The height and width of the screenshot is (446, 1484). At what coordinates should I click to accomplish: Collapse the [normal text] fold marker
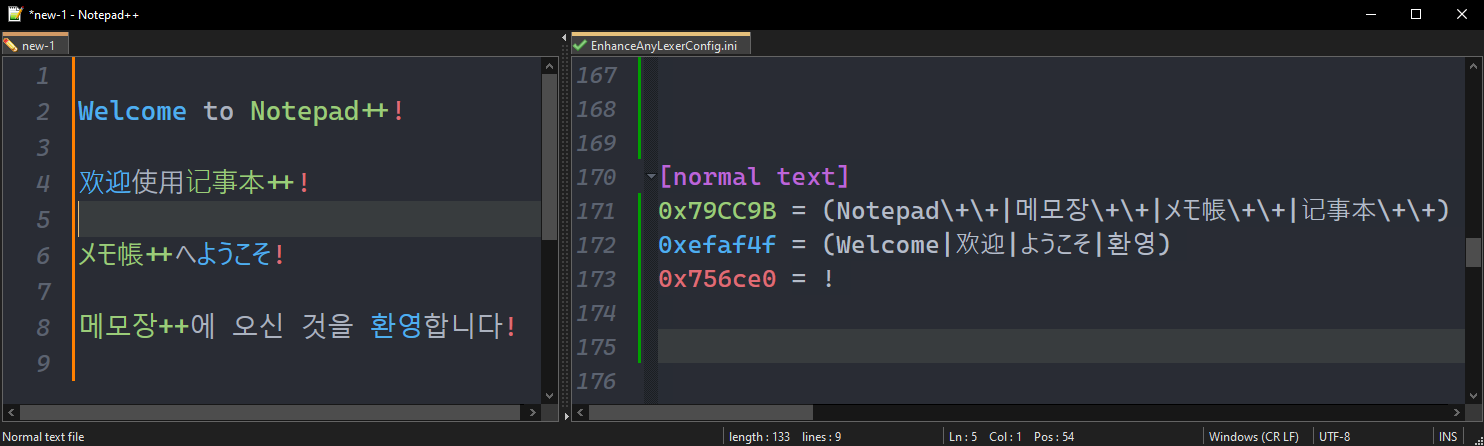pyautogui.click(x=651, y=178)
